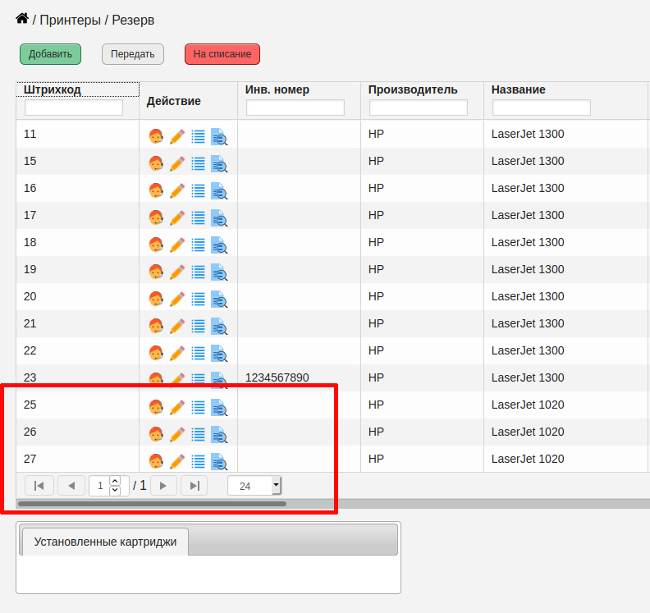The image size is (650, 613).
Task: Select the Установленные картриджи tab
Action: click(x=105, y=542)
